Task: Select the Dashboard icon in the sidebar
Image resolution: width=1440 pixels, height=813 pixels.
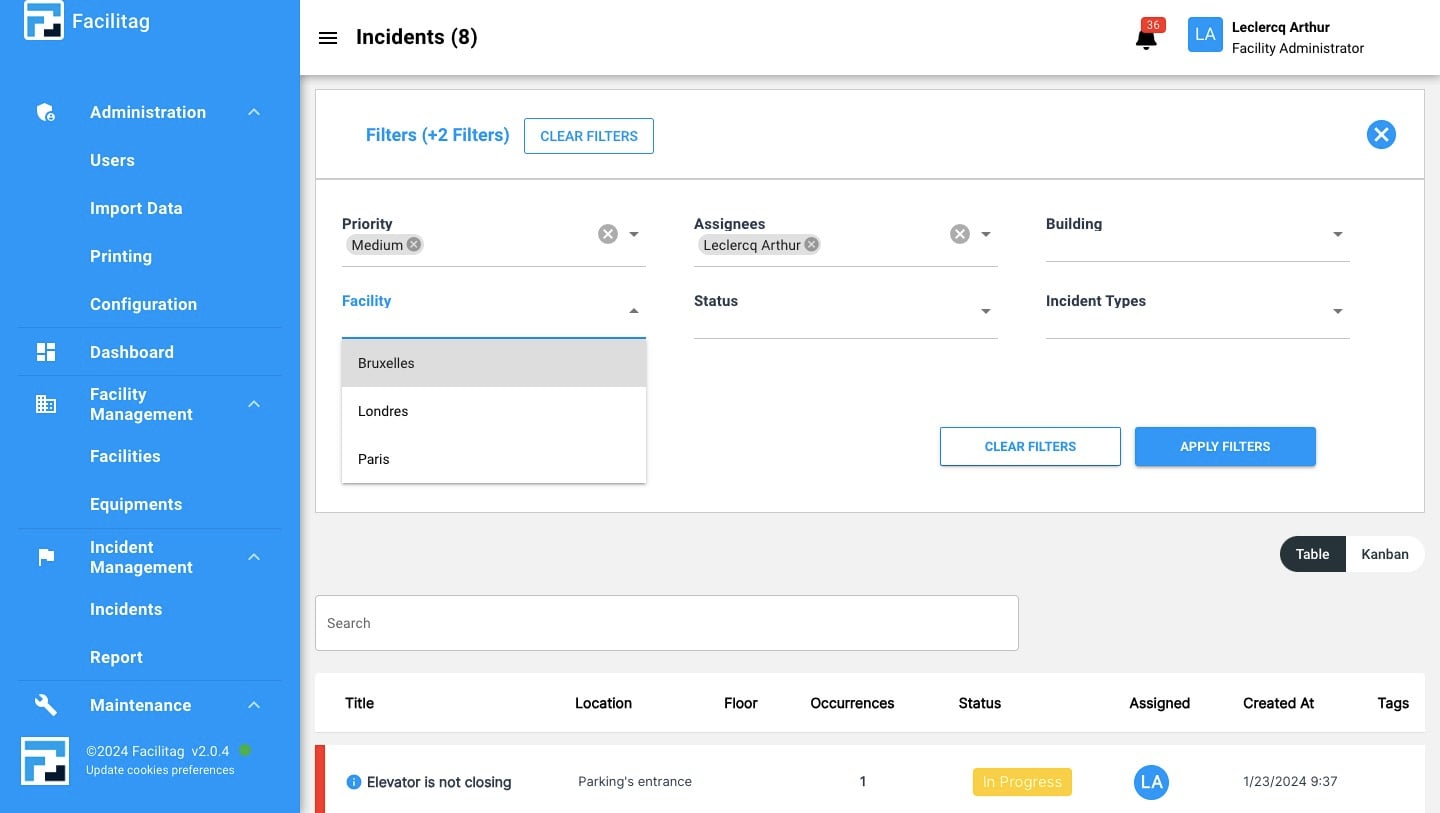Action: [x=45, y=351]
